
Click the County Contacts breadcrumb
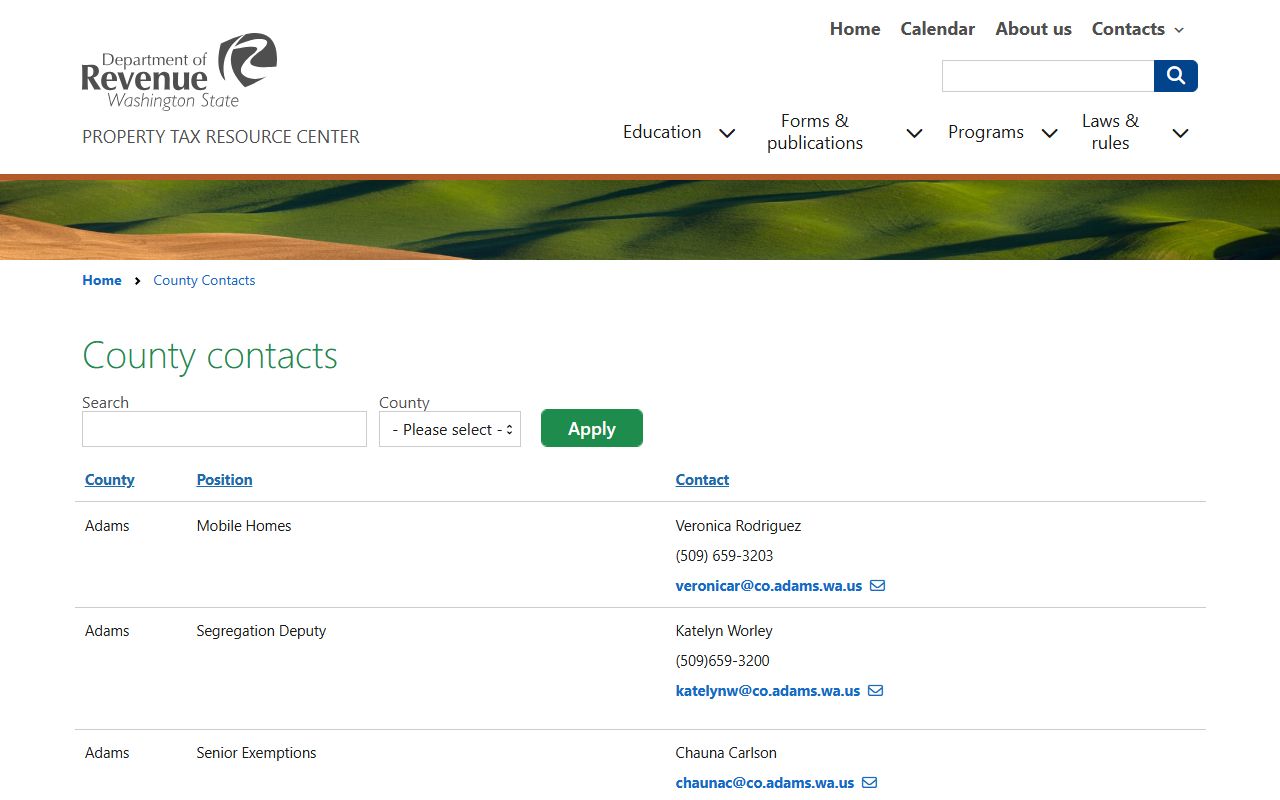[x=204, y=281]
